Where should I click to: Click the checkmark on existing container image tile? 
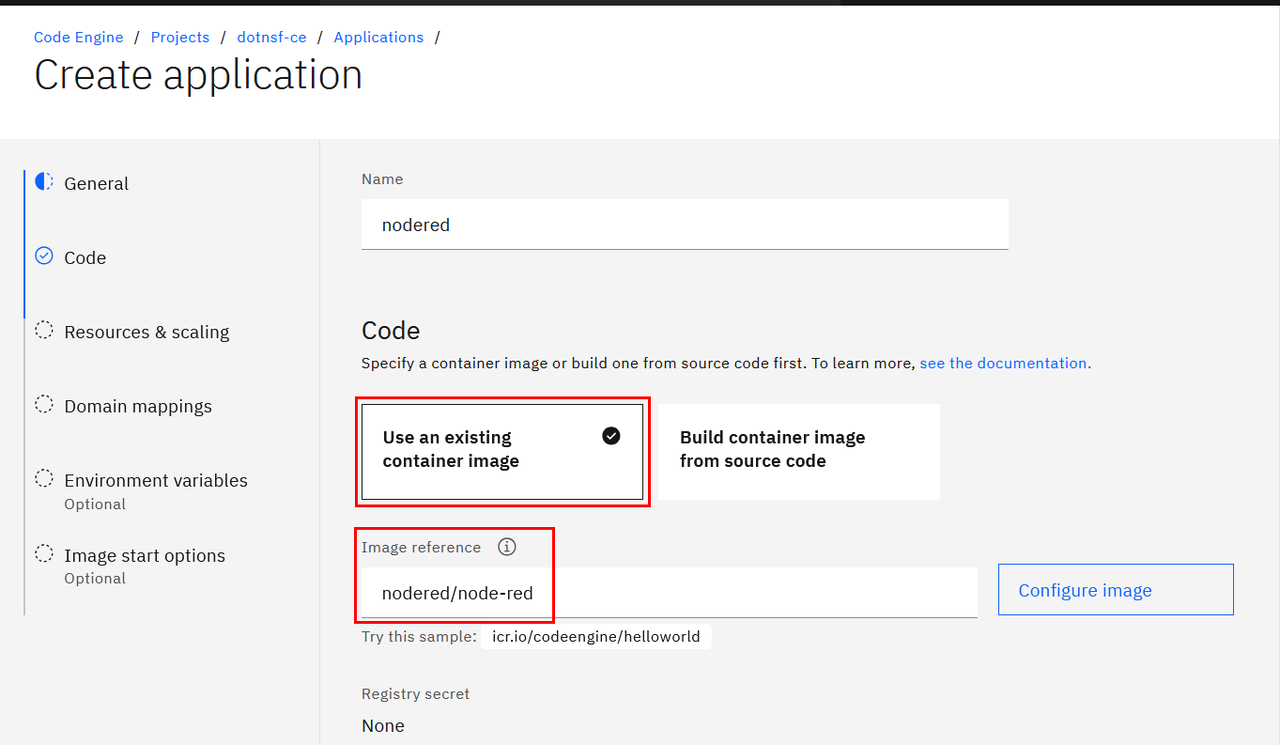[x=612, y=436]
